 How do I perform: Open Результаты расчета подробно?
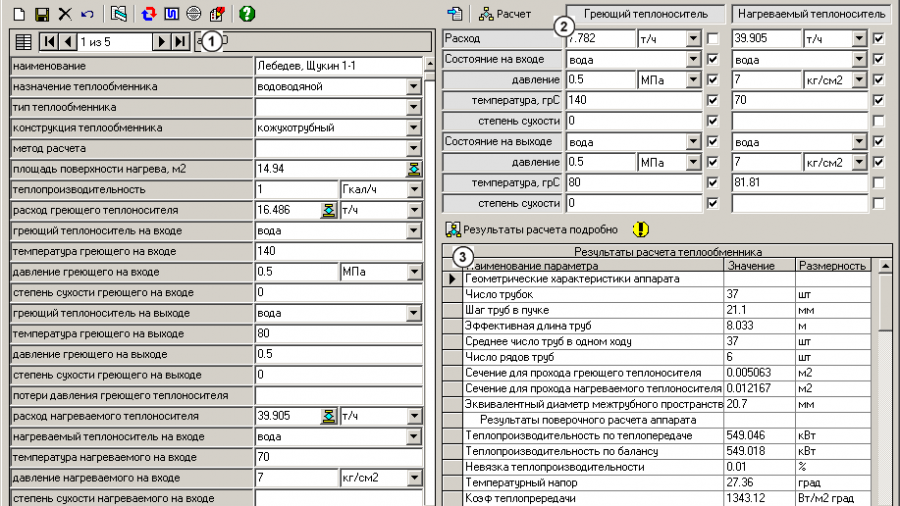pyautogui.click(x=532, y=229)
